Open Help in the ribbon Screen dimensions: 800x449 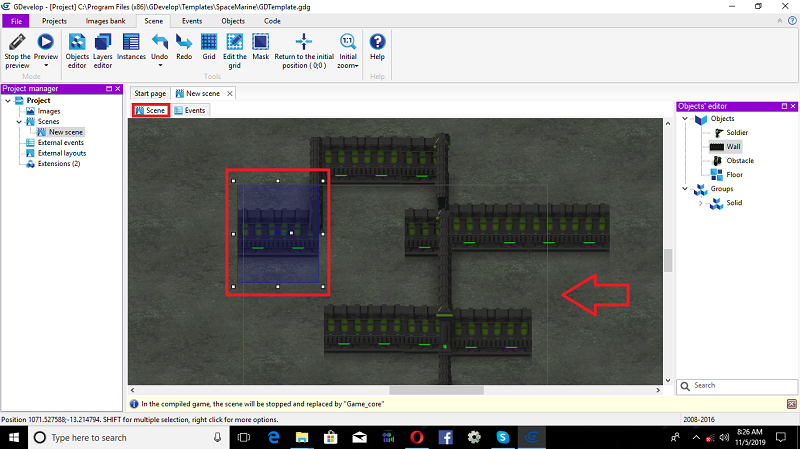377,47
